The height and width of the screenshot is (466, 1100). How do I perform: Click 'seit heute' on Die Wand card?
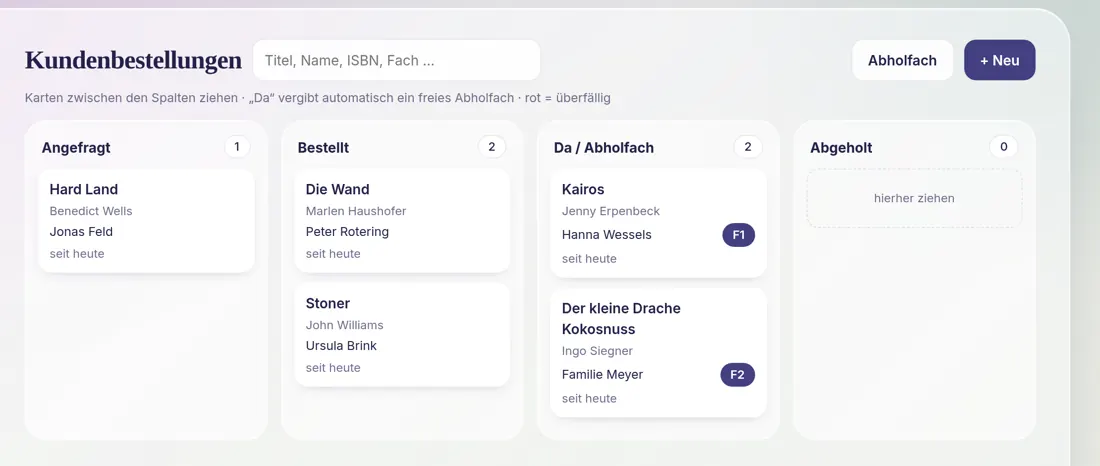[x=333, y=254]
